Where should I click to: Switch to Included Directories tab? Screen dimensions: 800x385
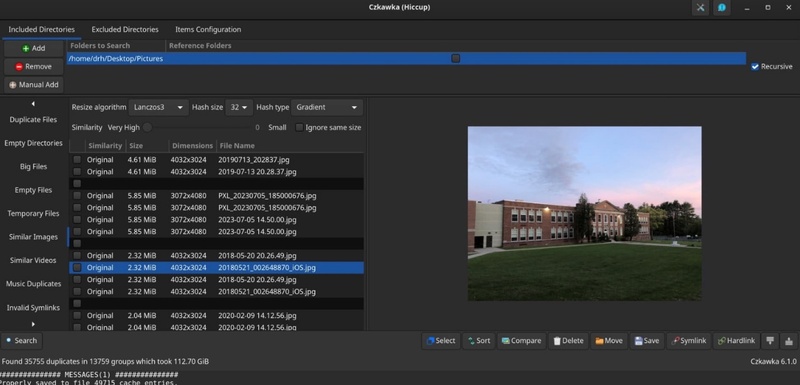[41, 30]
